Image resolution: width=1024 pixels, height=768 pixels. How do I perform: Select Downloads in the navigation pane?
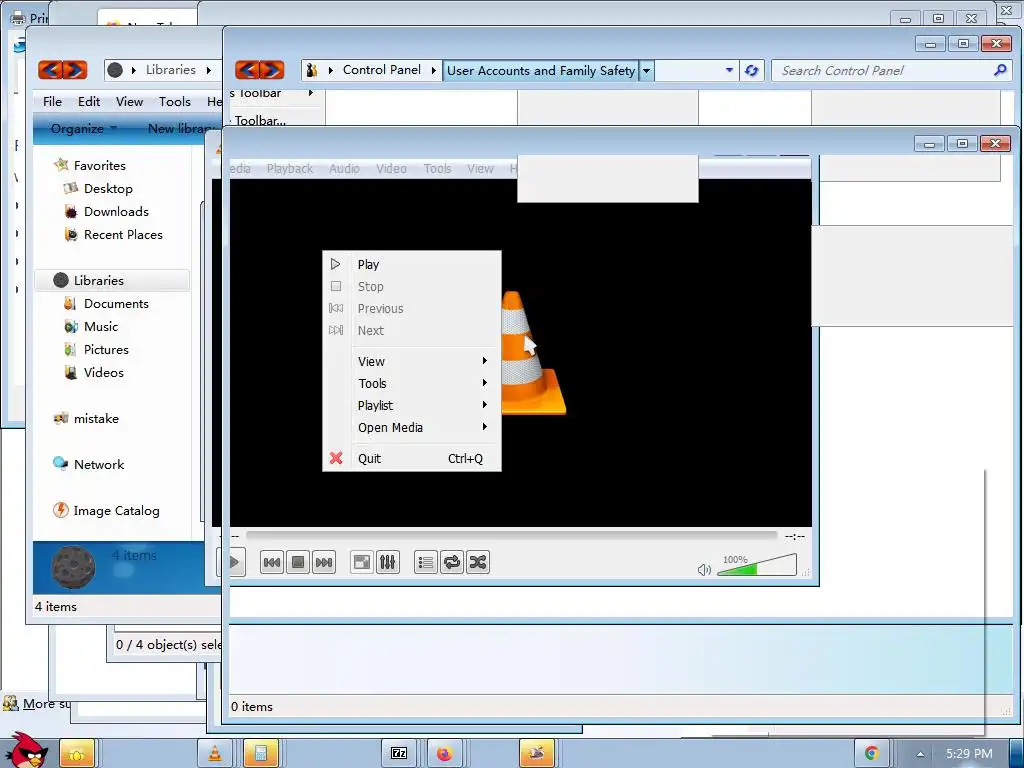116,212
